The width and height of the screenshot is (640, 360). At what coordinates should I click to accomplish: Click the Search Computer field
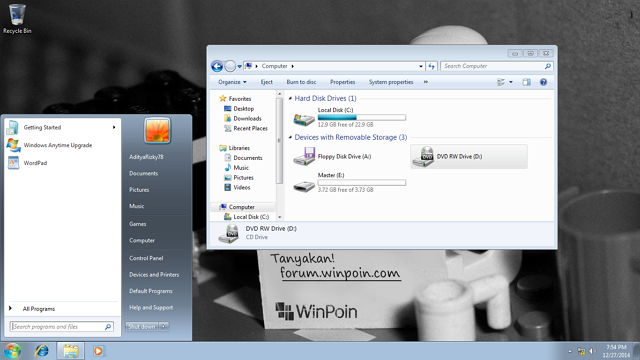point(497,66)
